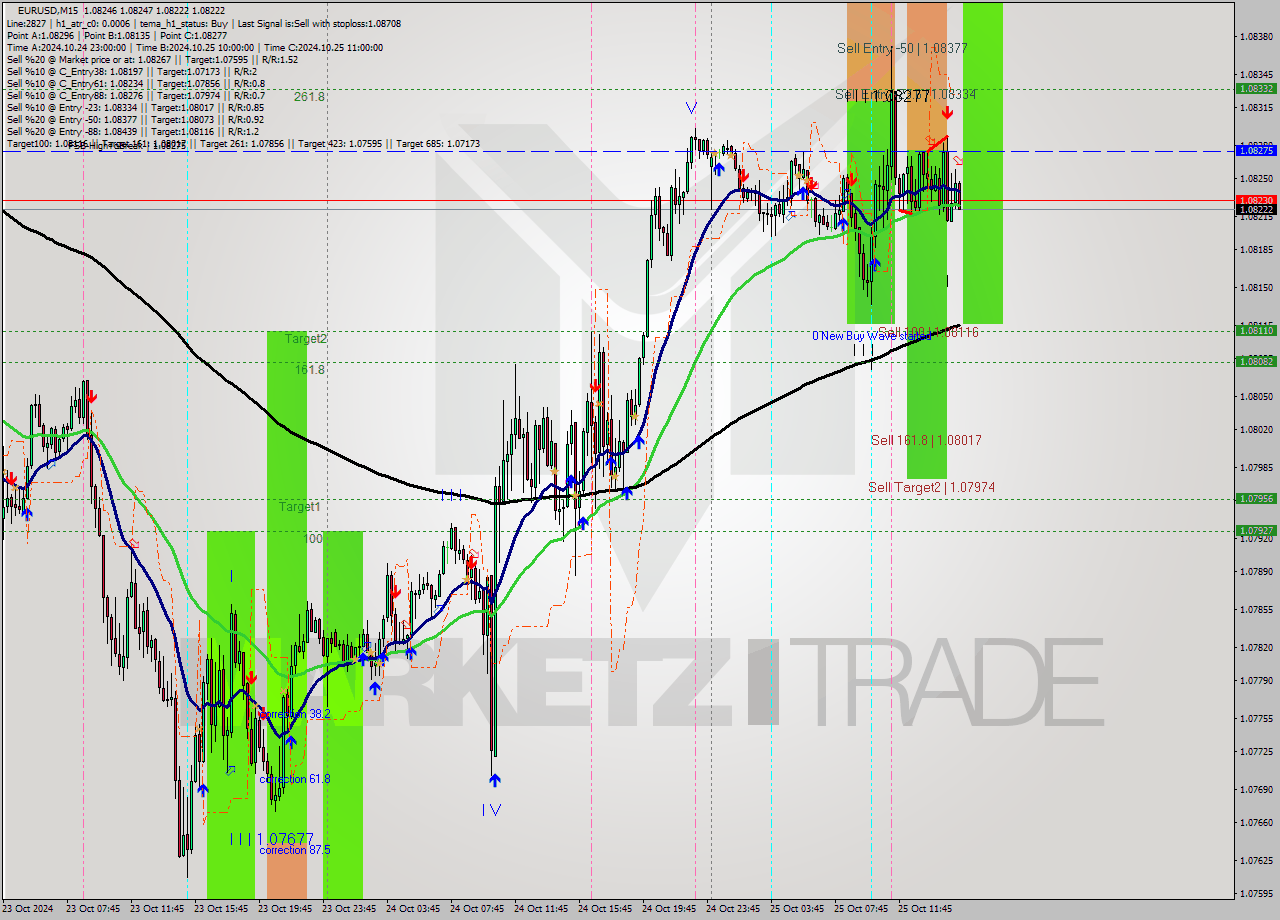Image resolution: width=1280 pixels, height=920 pixels.
Task: Click the blue up arrow under the 'I V' low
Action: point(494,780)
